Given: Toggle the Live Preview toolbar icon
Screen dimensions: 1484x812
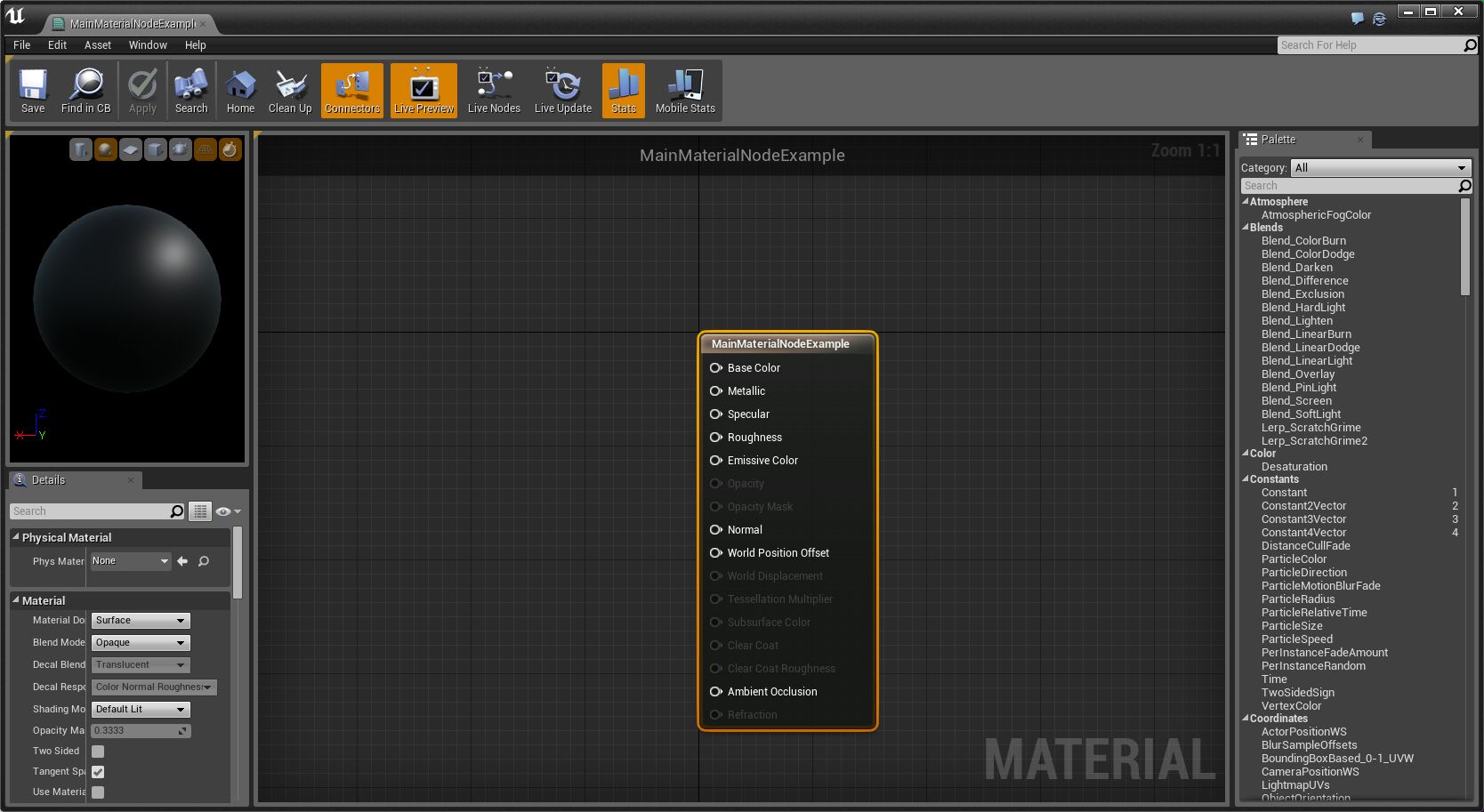Looking at the screenshot, I should click(x=423, y=90).
